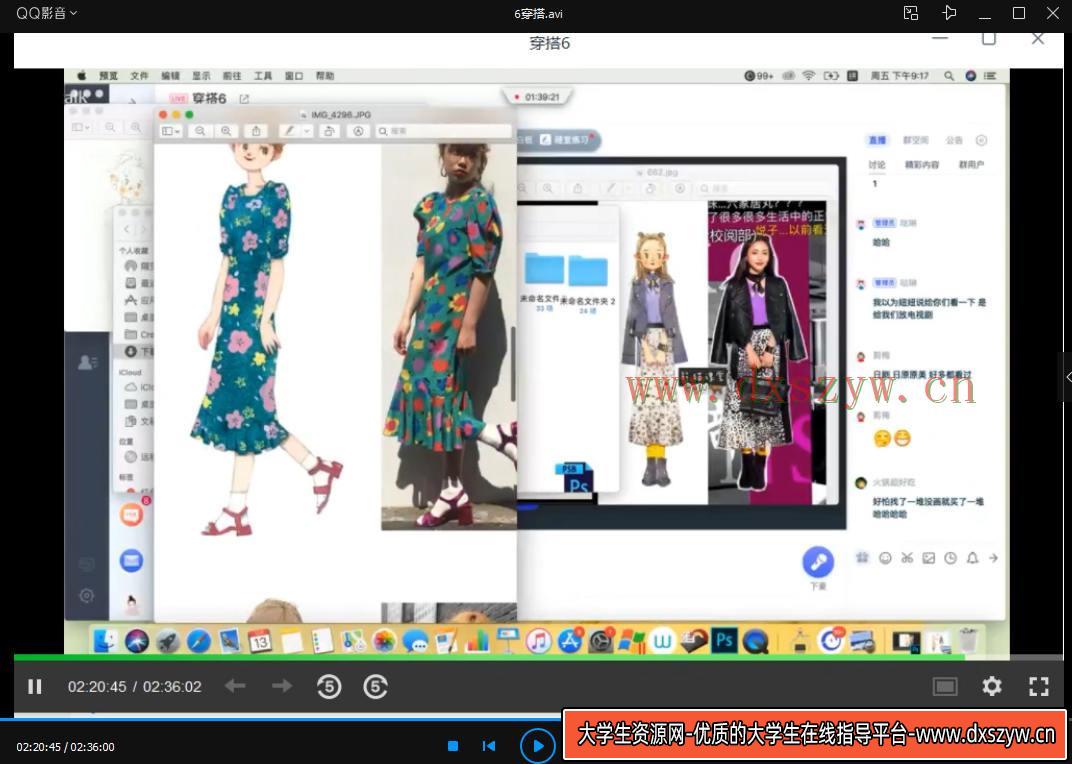The image size is (1072, 764).
Task: Pause the video in QQ影音 control bar
Action: (x=34, y=687)
